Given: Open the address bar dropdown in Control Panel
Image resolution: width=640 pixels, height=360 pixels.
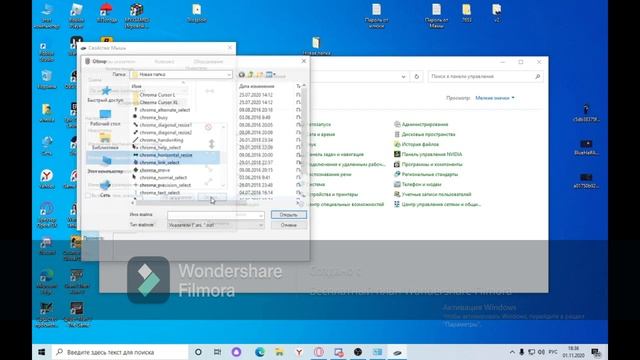Looking at the screenshot, I should click(403, 77).
